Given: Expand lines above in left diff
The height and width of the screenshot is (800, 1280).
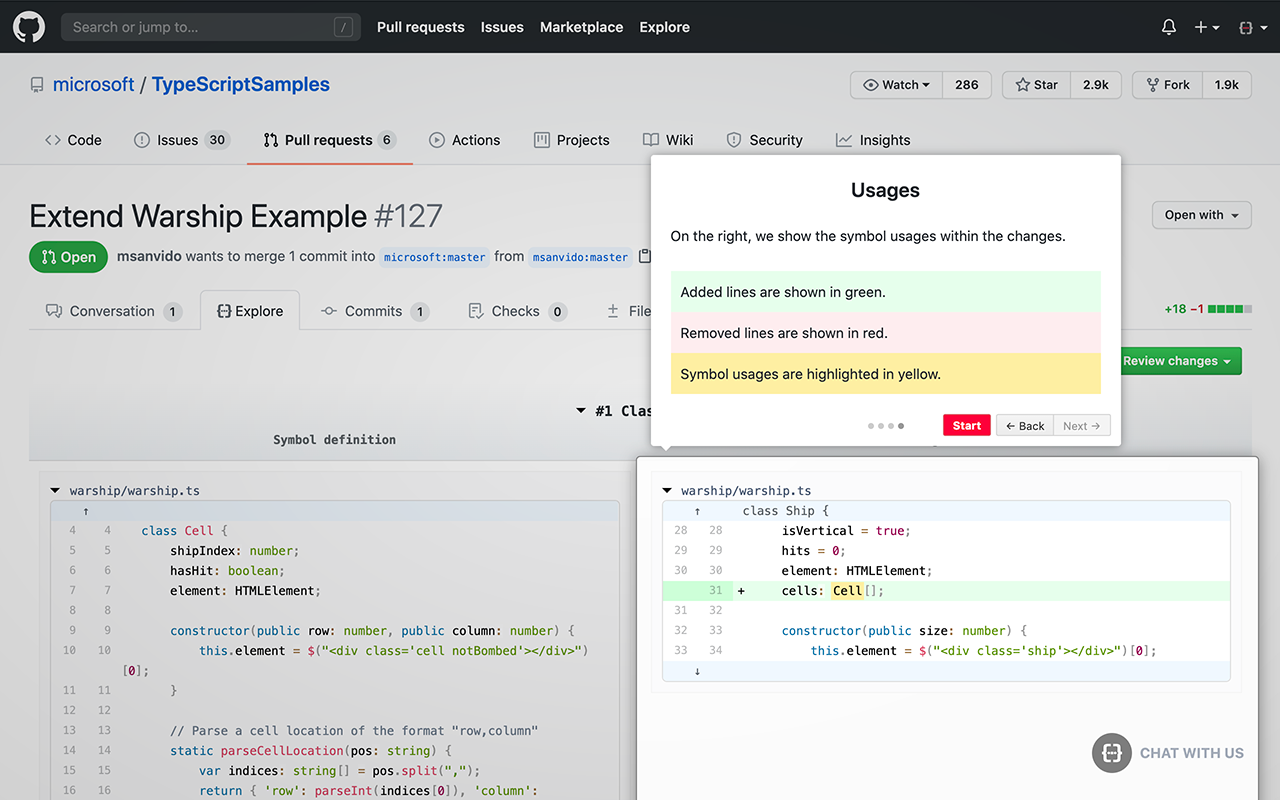Looking at the screenshot, I should (x=86, y=511).
